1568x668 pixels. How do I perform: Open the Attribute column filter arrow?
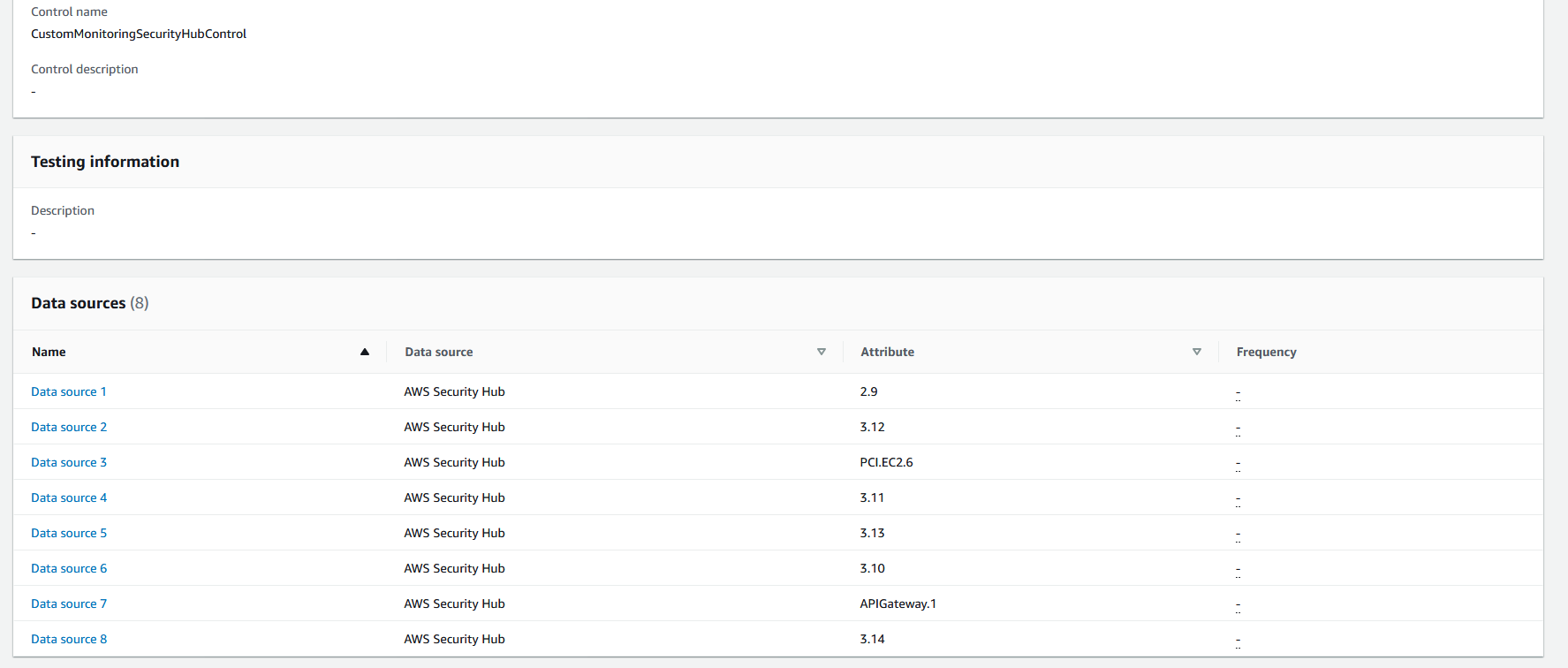click(1197, 352)
